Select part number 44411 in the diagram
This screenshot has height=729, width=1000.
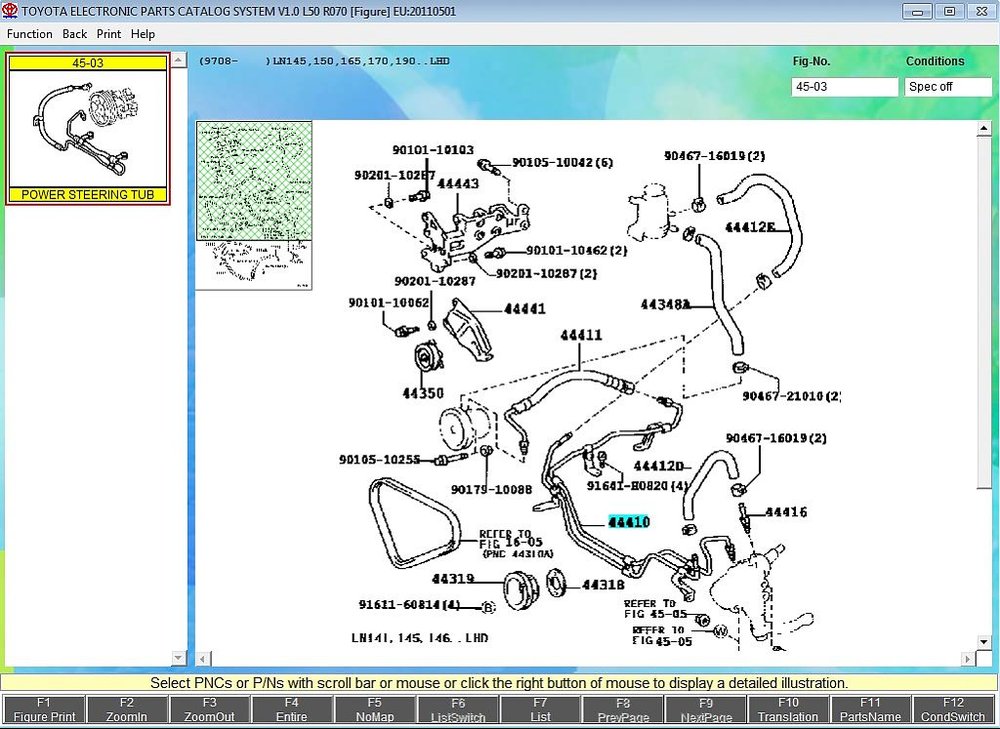(581, 335)
